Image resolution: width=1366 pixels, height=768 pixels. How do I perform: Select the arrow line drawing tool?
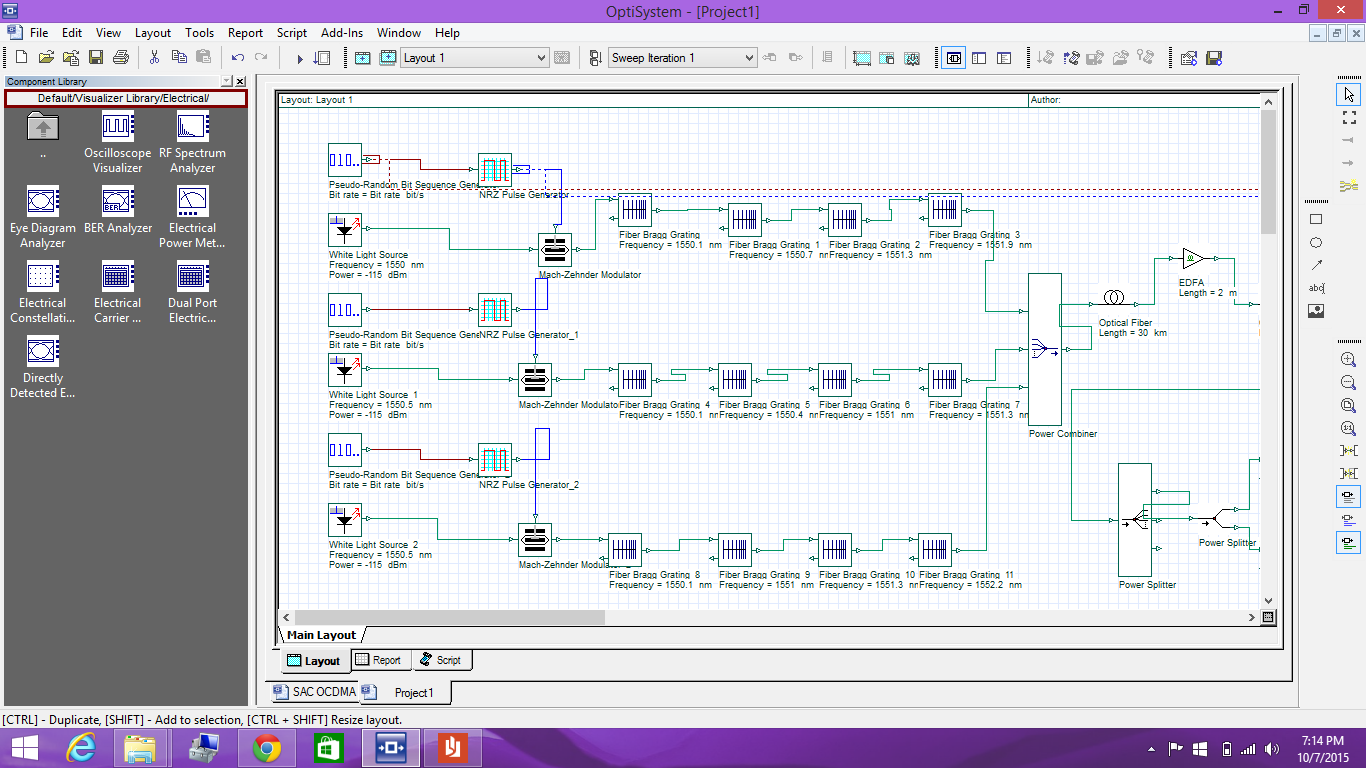tap(1316, 265)
